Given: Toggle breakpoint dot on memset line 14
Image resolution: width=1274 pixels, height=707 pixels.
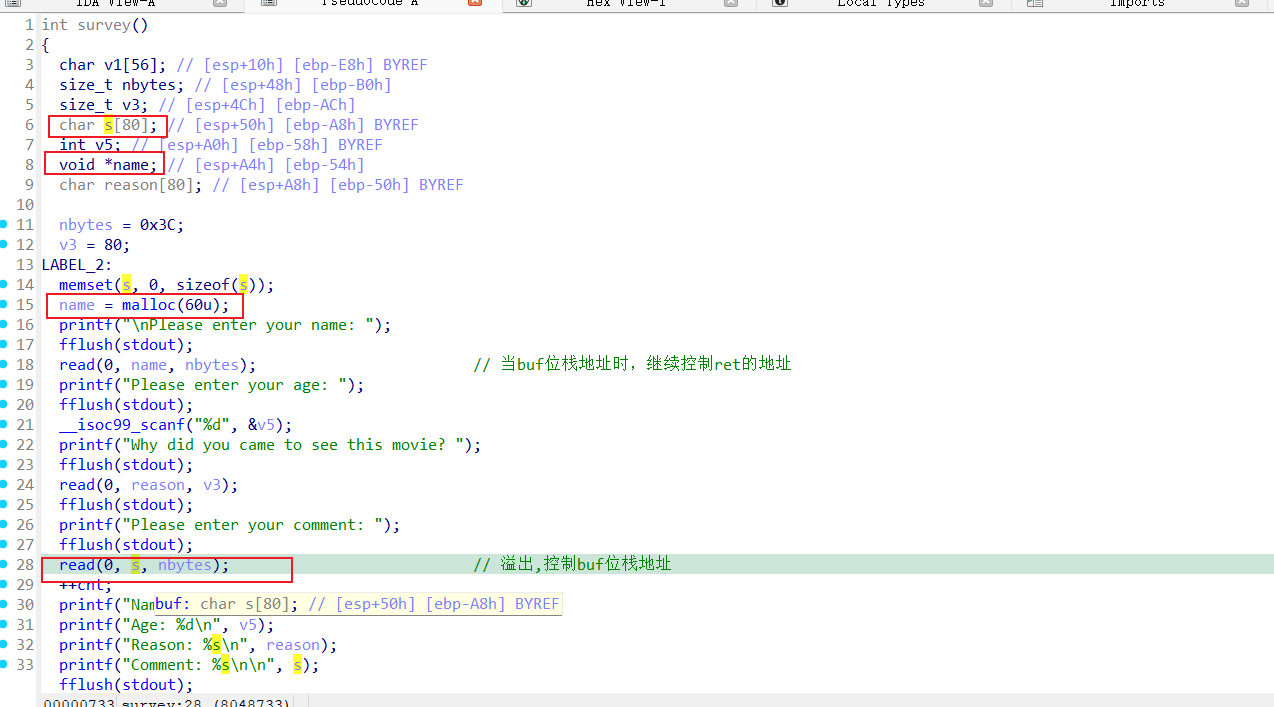Looking at the screenshot, I should [6, 285].
